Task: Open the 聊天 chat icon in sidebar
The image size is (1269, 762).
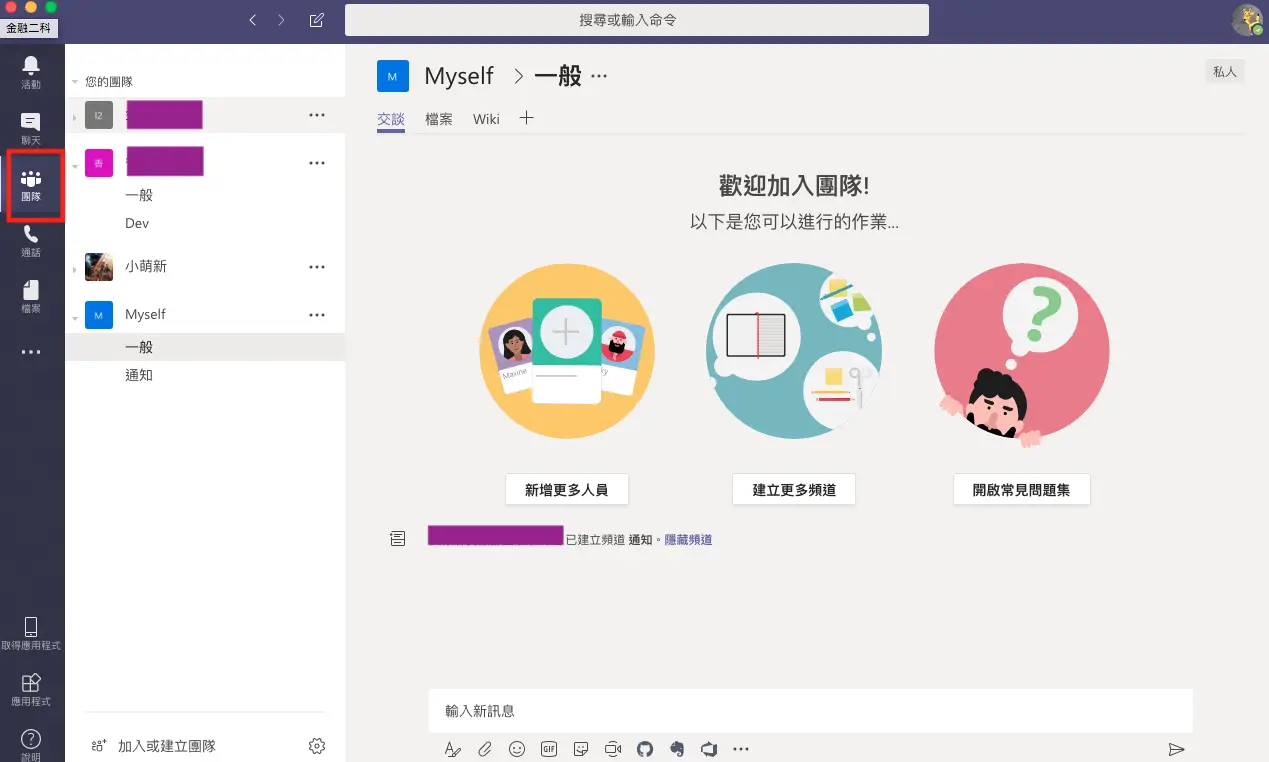Action: point(31,127)
